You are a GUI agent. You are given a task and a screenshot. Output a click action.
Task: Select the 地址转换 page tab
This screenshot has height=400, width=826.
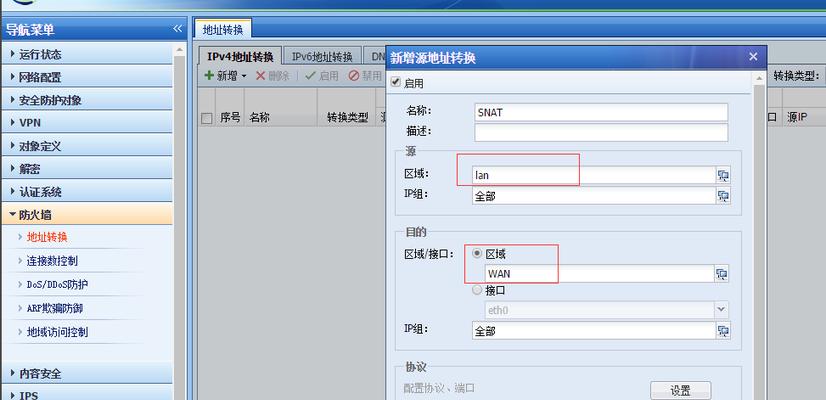pos(223,30)
